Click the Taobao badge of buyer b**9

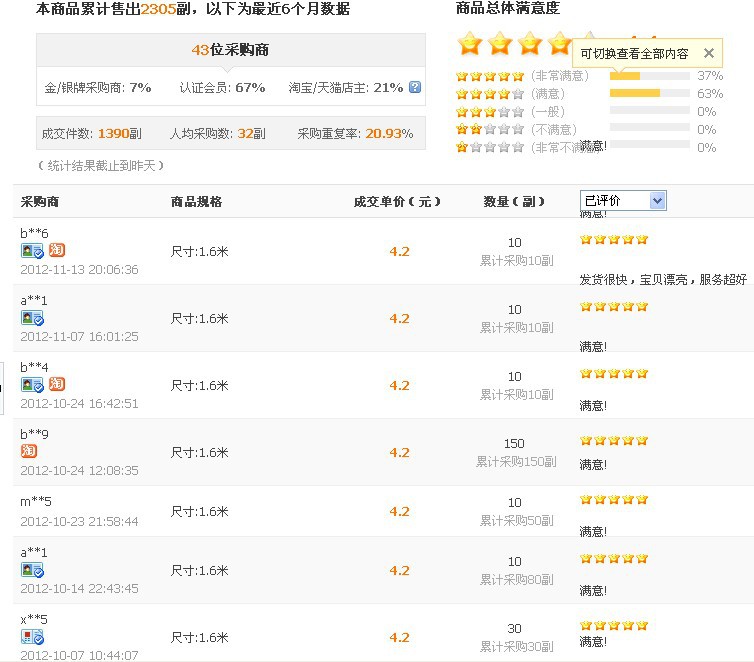[29, 451]
